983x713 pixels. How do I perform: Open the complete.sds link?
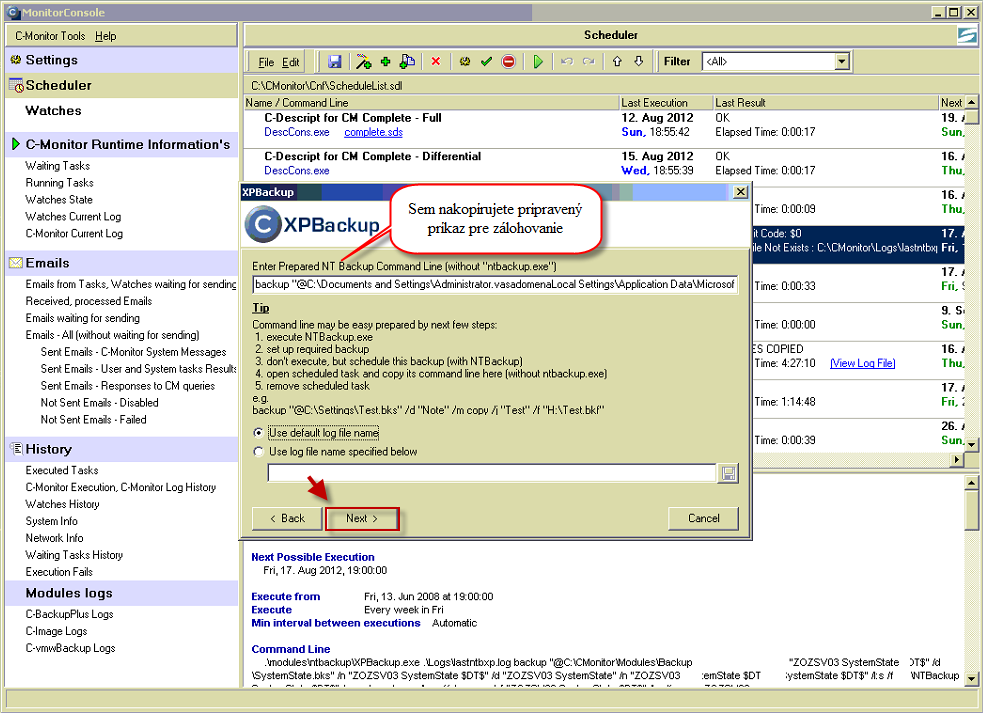click(373, 132)
